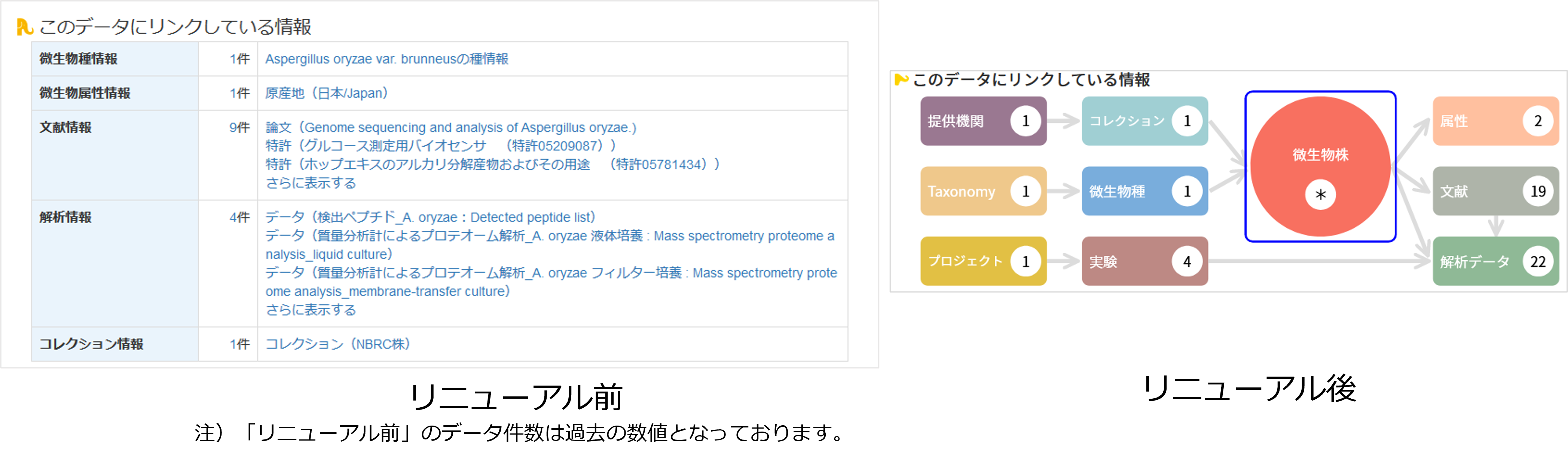Open the Detected peptide list data link
The image size is (1568, 460).
[430, 217]
